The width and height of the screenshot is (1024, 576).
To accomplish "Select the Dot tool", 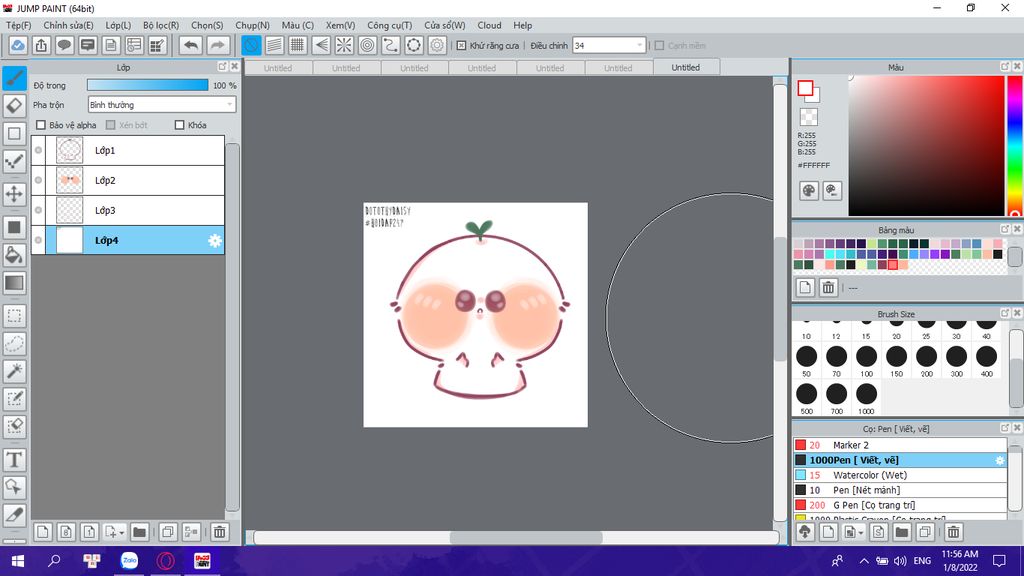I will (x=14, y=161).
